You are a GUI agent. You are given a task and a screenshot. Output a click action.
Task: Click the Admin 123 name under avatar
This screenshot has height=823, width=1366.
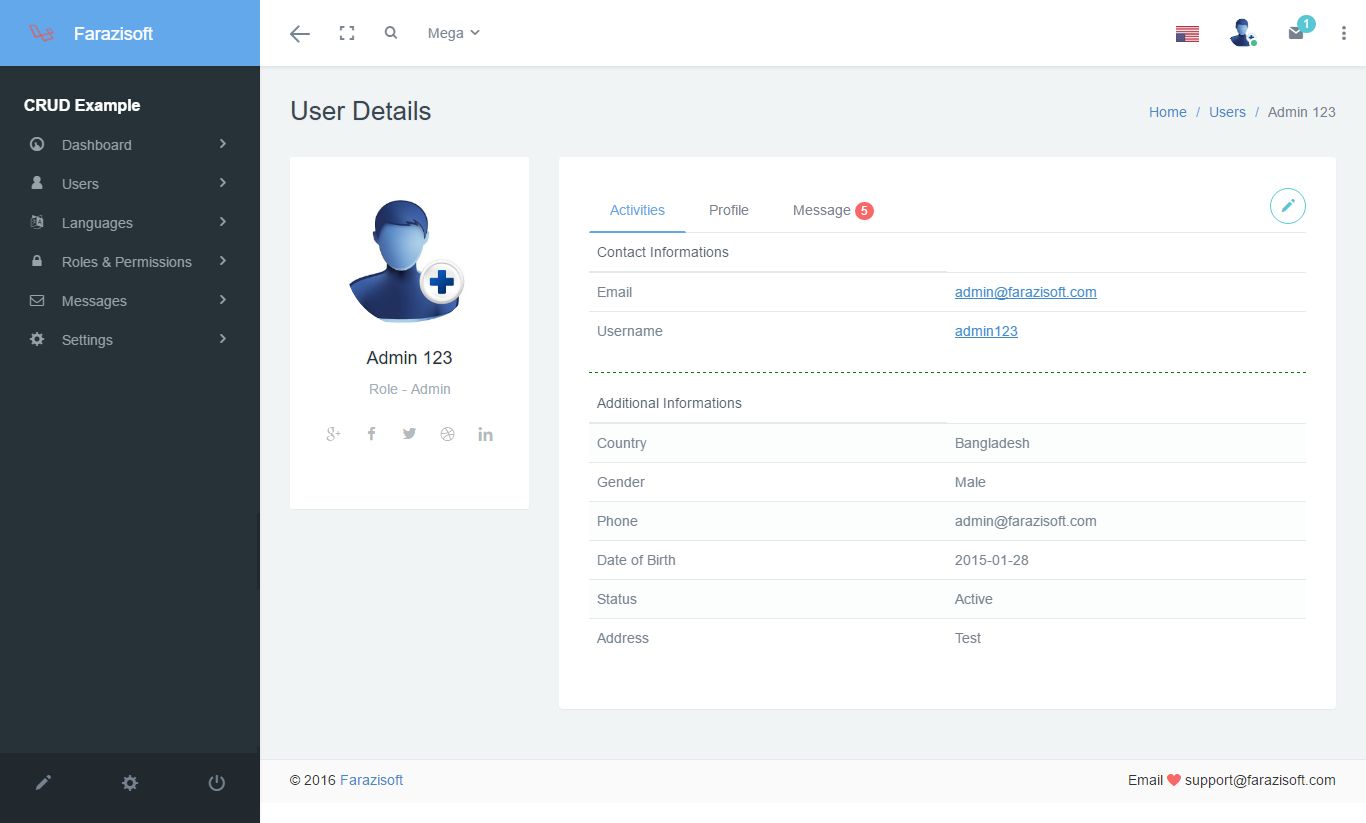pos(409,357)
